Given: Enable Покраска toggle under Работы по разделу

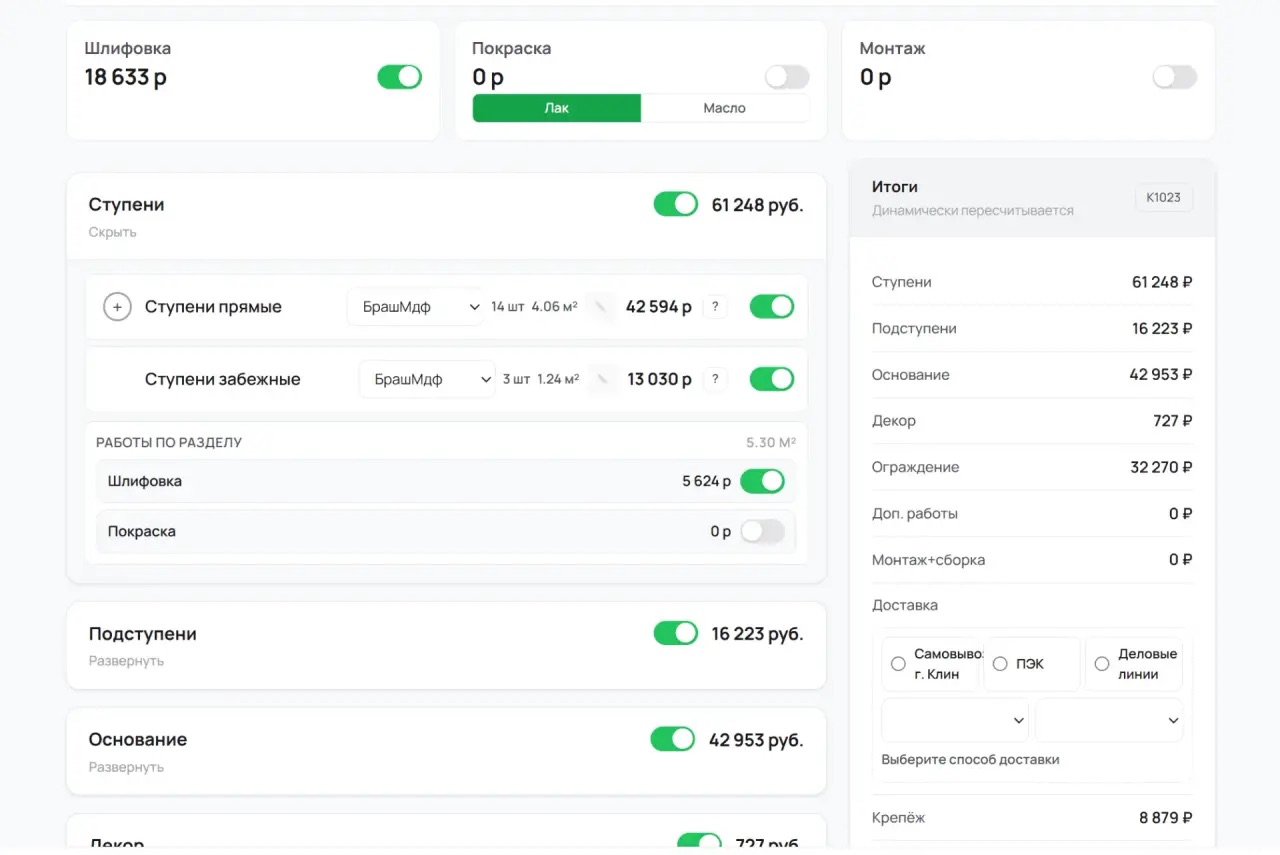Looking at the screenshot, I should pos(763,531).
